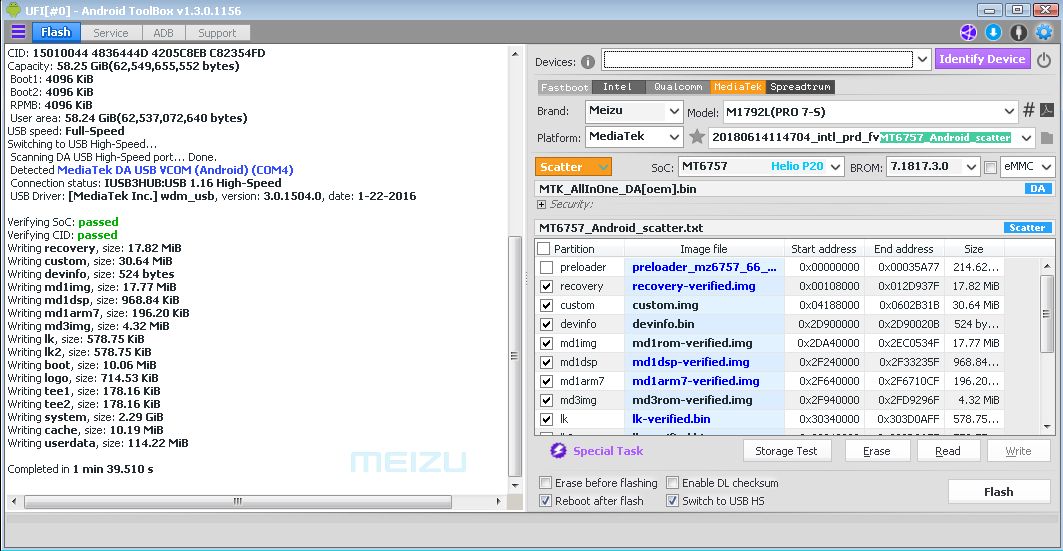The width and height of the screenshot is (1063, 551).
Task: Disable Reboot after flash
Action: (545, 501)
